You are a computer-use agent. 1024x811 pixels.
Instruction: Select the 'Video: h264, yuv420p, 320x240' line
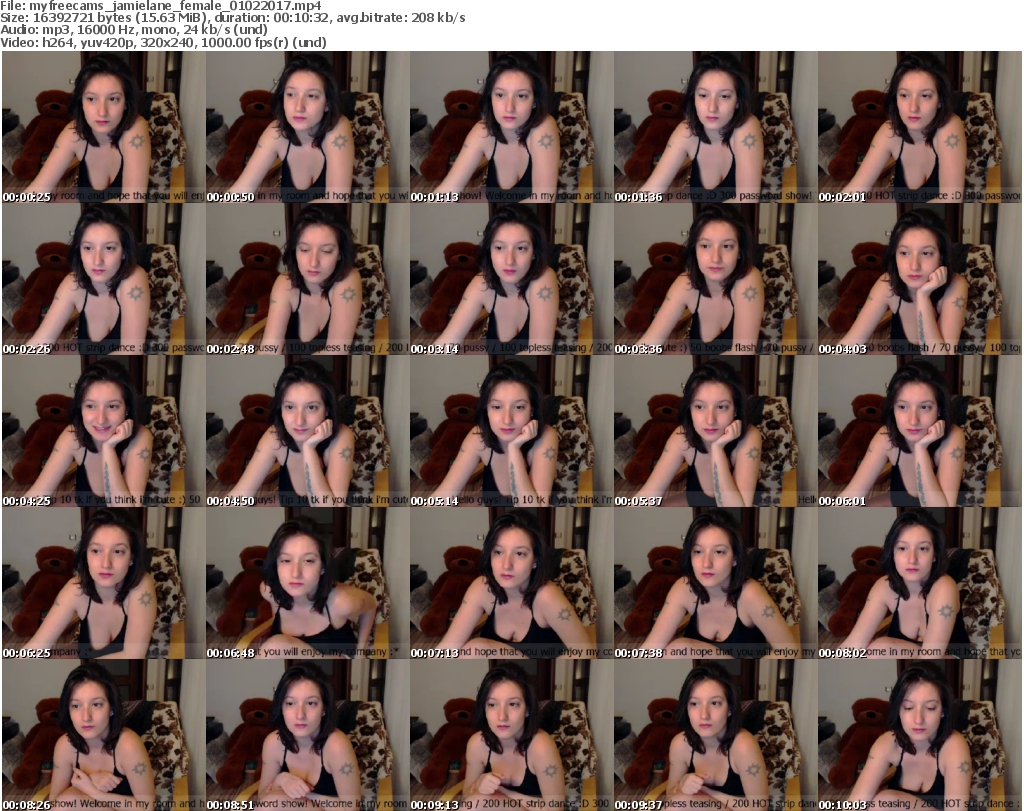[163, 42]
